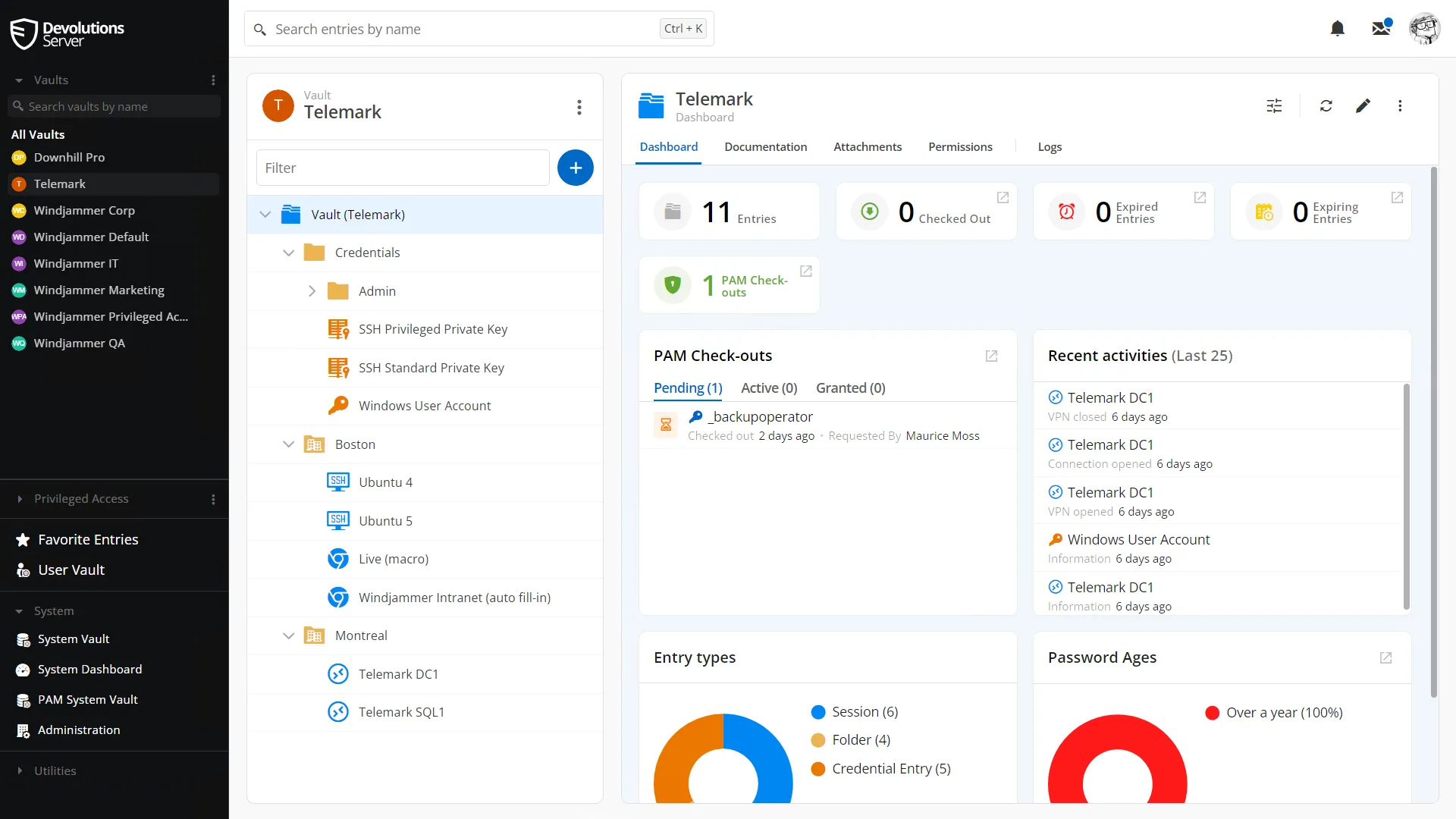The height and width of the screenshot is (819, 1456).
Task: Click the Live (macro) browser icon
Action: (338, 559)
